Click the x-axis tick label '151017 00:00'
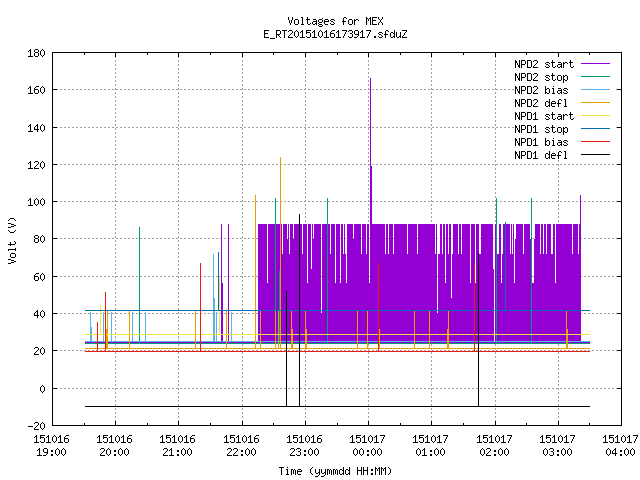Viewport: 640px width, 480px height. coord(368,446)
